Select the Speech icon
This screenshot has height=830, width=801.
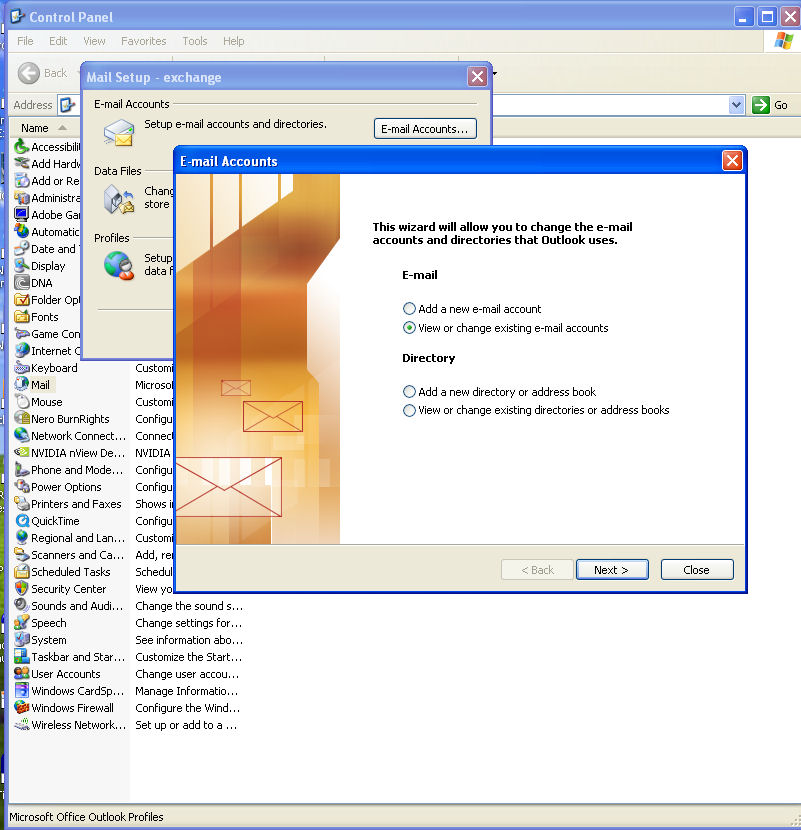22,622
